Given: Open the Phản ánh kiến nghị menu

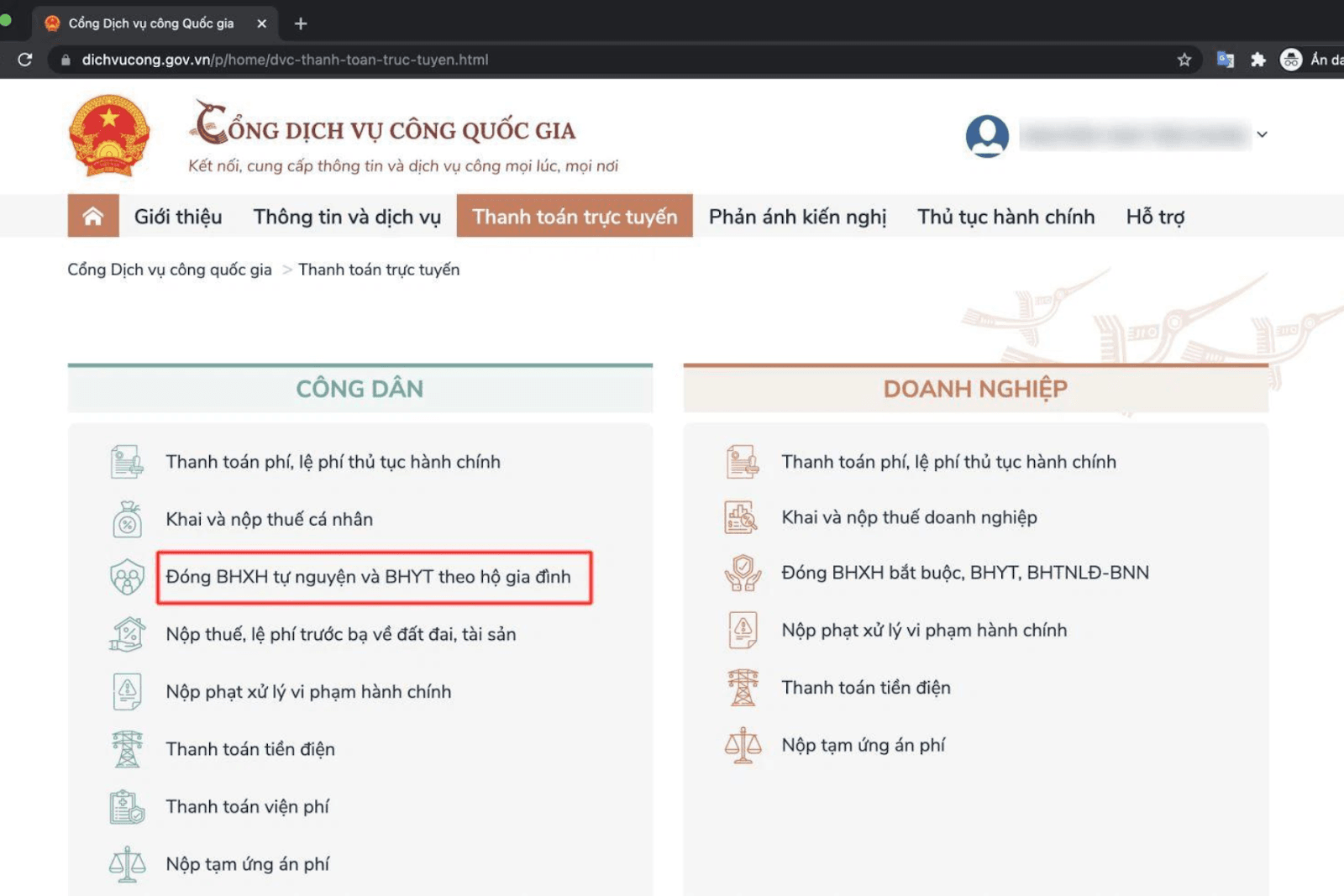Looking at the screenshot, I should 797,217.
